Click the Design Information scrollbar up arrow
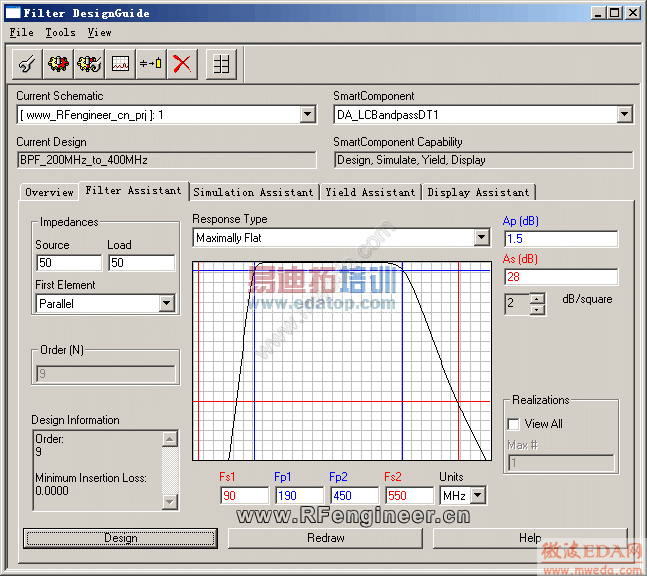Image resolution: width=647 pixels, height=576 pixels. 170,439
